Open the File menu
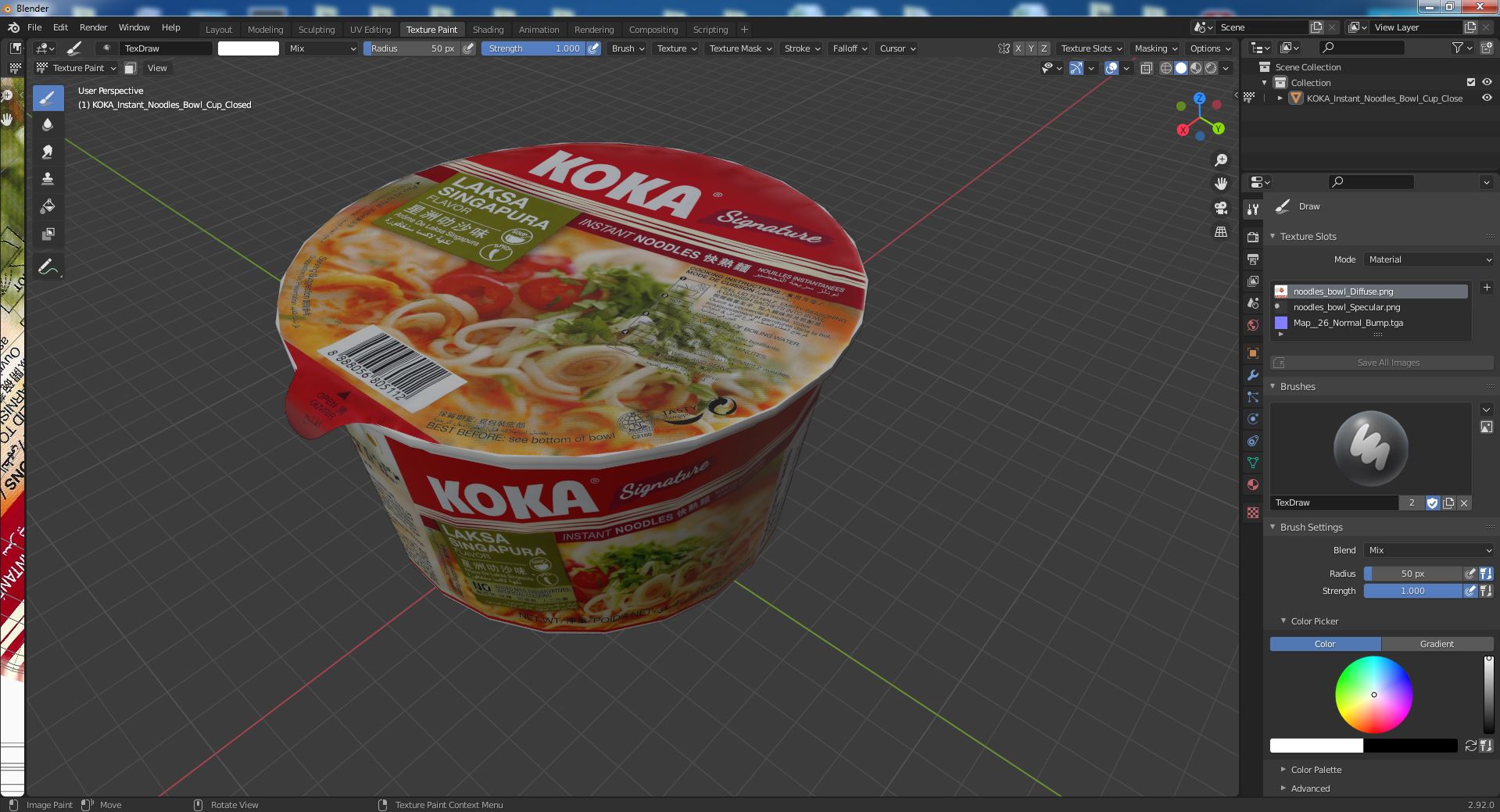 pyautogui.click(x=34, y=27)
